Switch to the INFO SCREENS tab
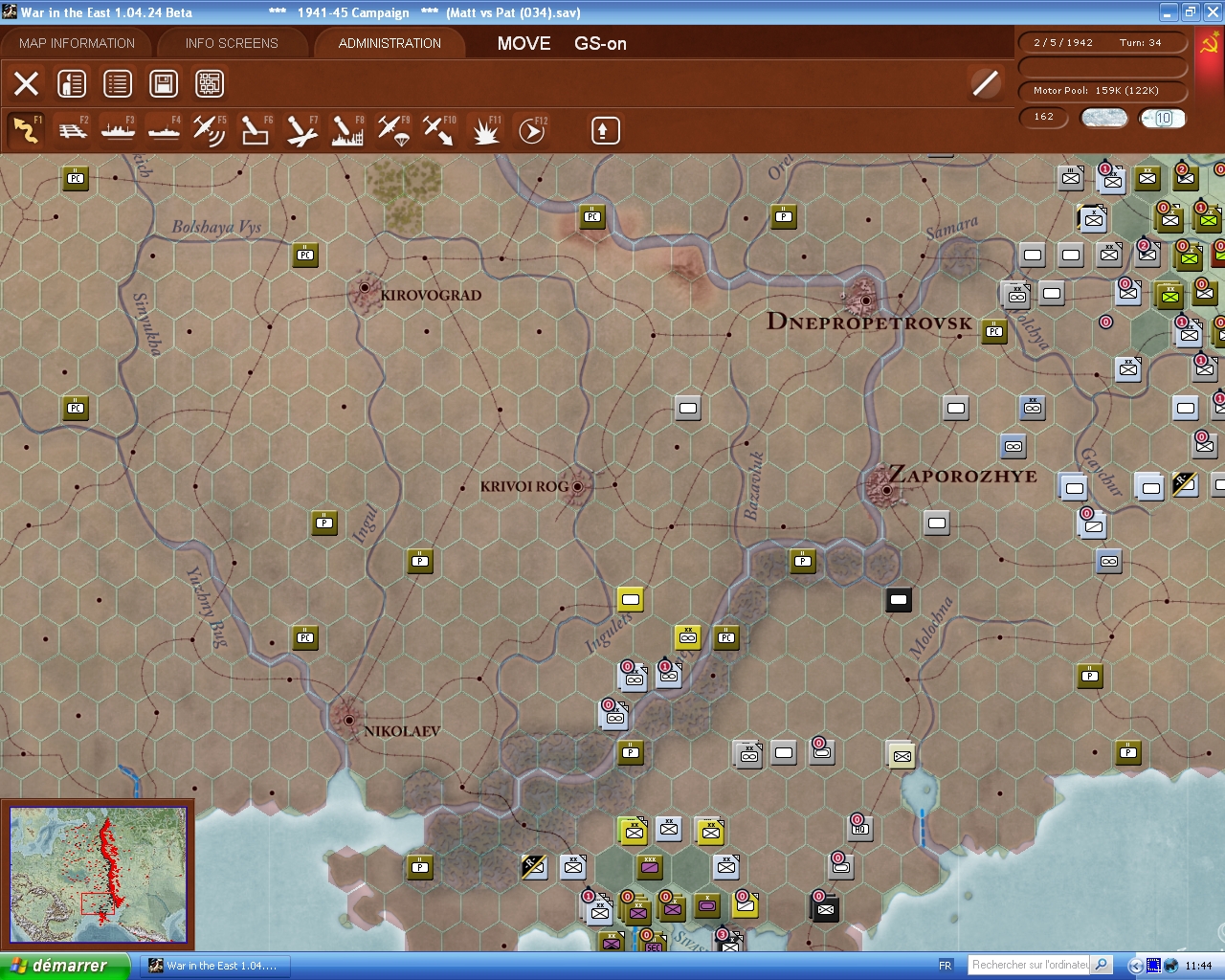This screenshot has width=1225, height=980. point(232,43)
